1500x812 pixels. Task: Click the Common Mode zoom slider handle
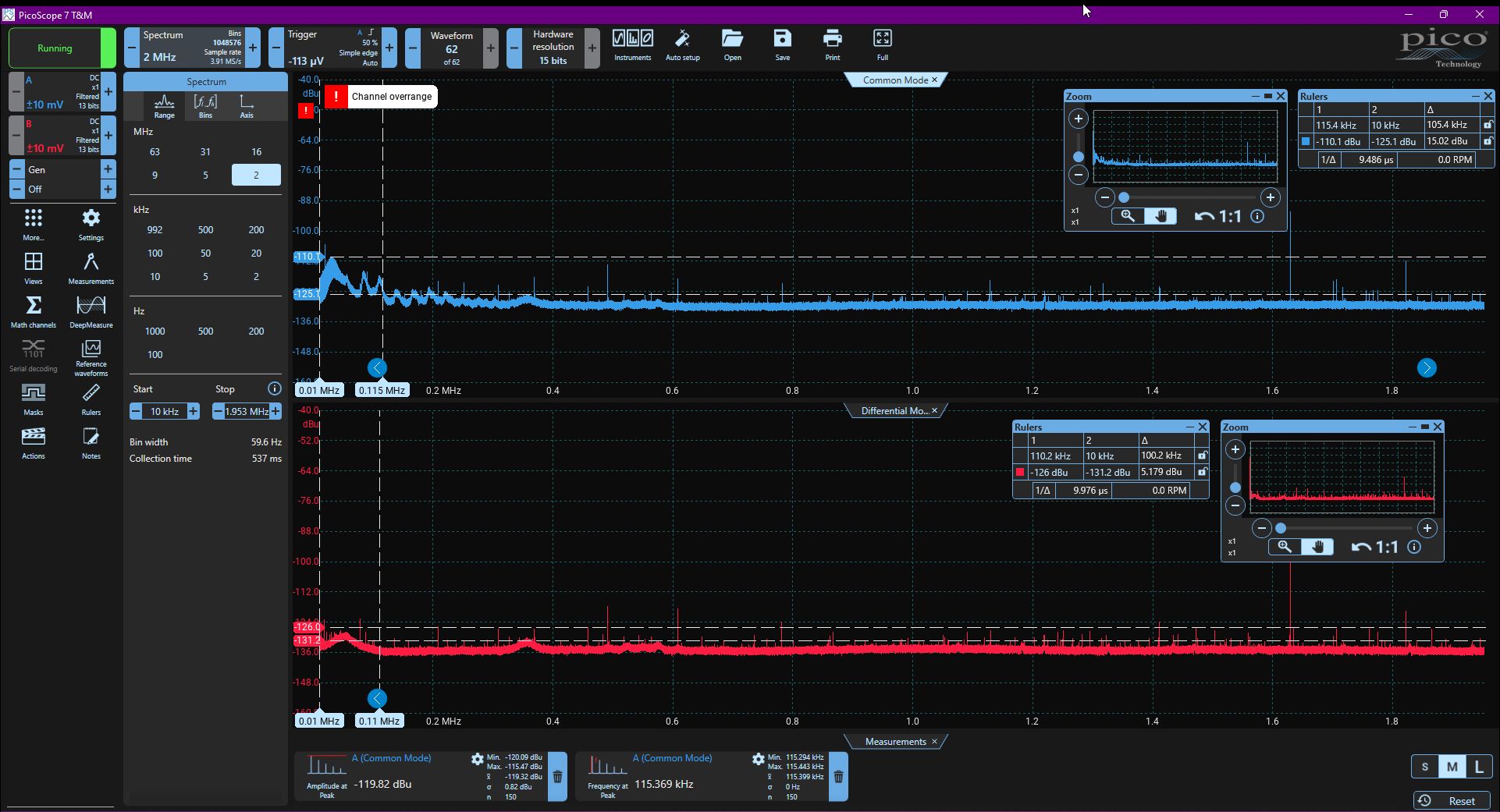[1124, 197]
